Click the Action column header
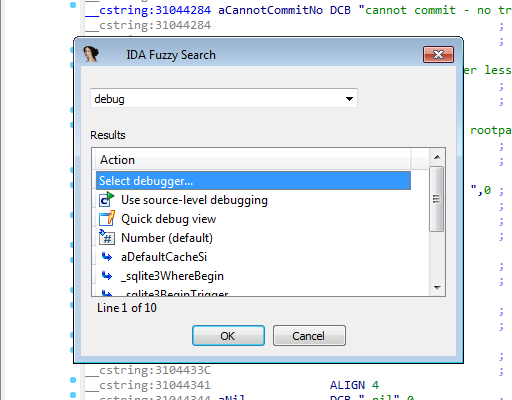Image resolution: width=512 pixels, height=400 pixels. [x=253, y=160]
